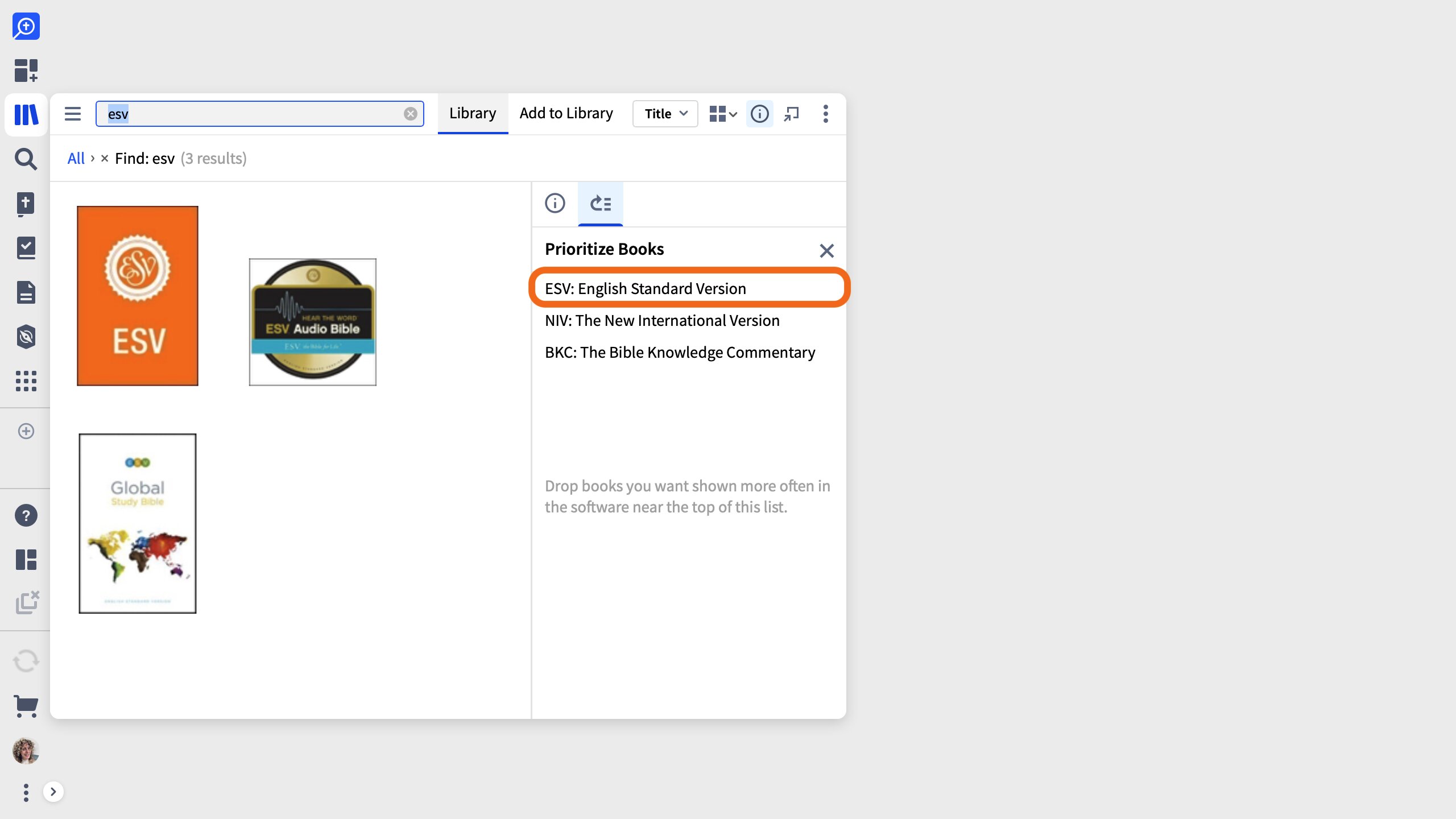Viewport: 1456px width, 819px height.
Task: Open the Help question mark icon
Action: coord(26,515)
